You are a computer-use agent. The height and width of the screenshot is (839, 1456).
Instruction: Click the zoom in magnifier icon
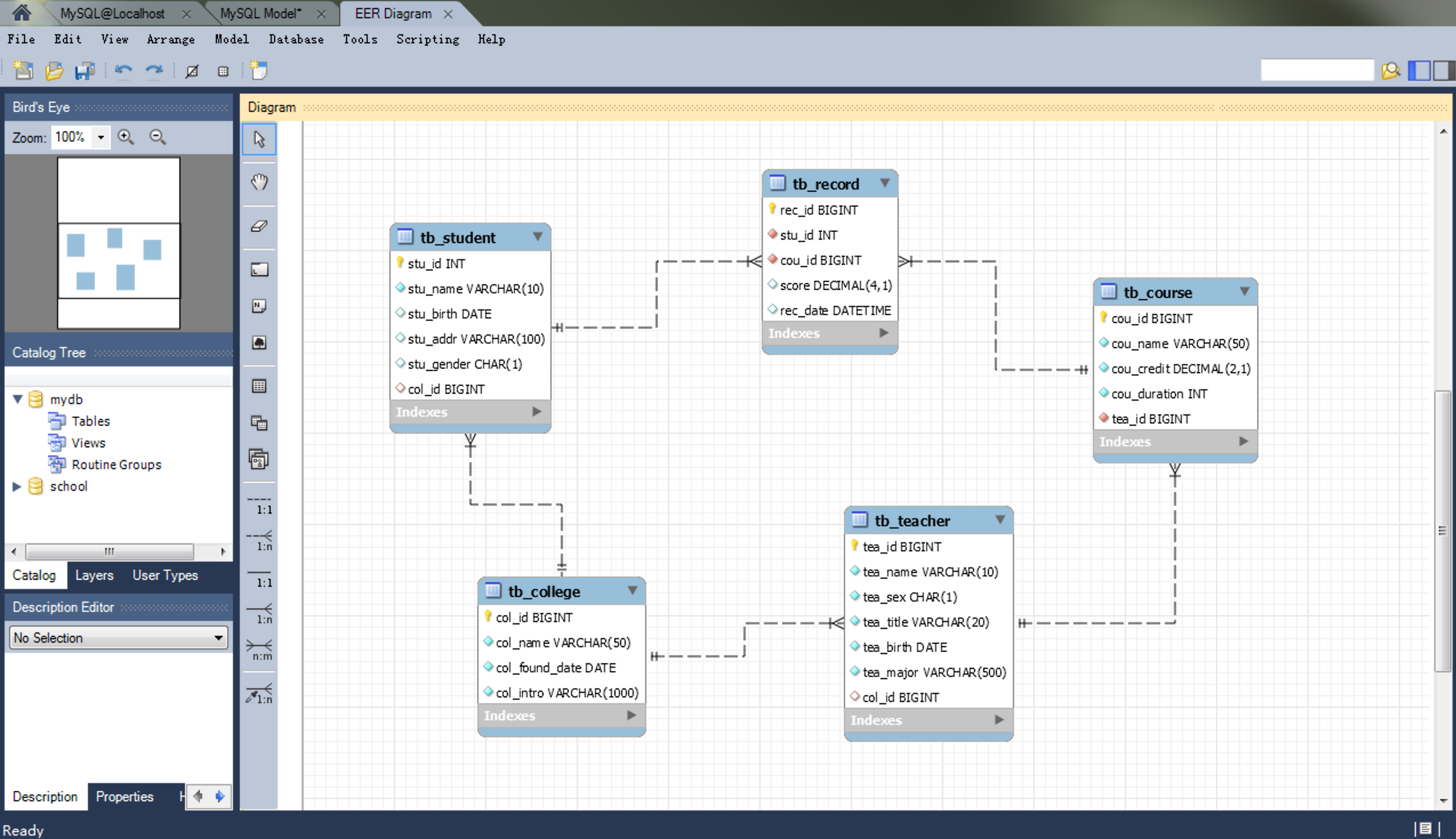[126, 137]
